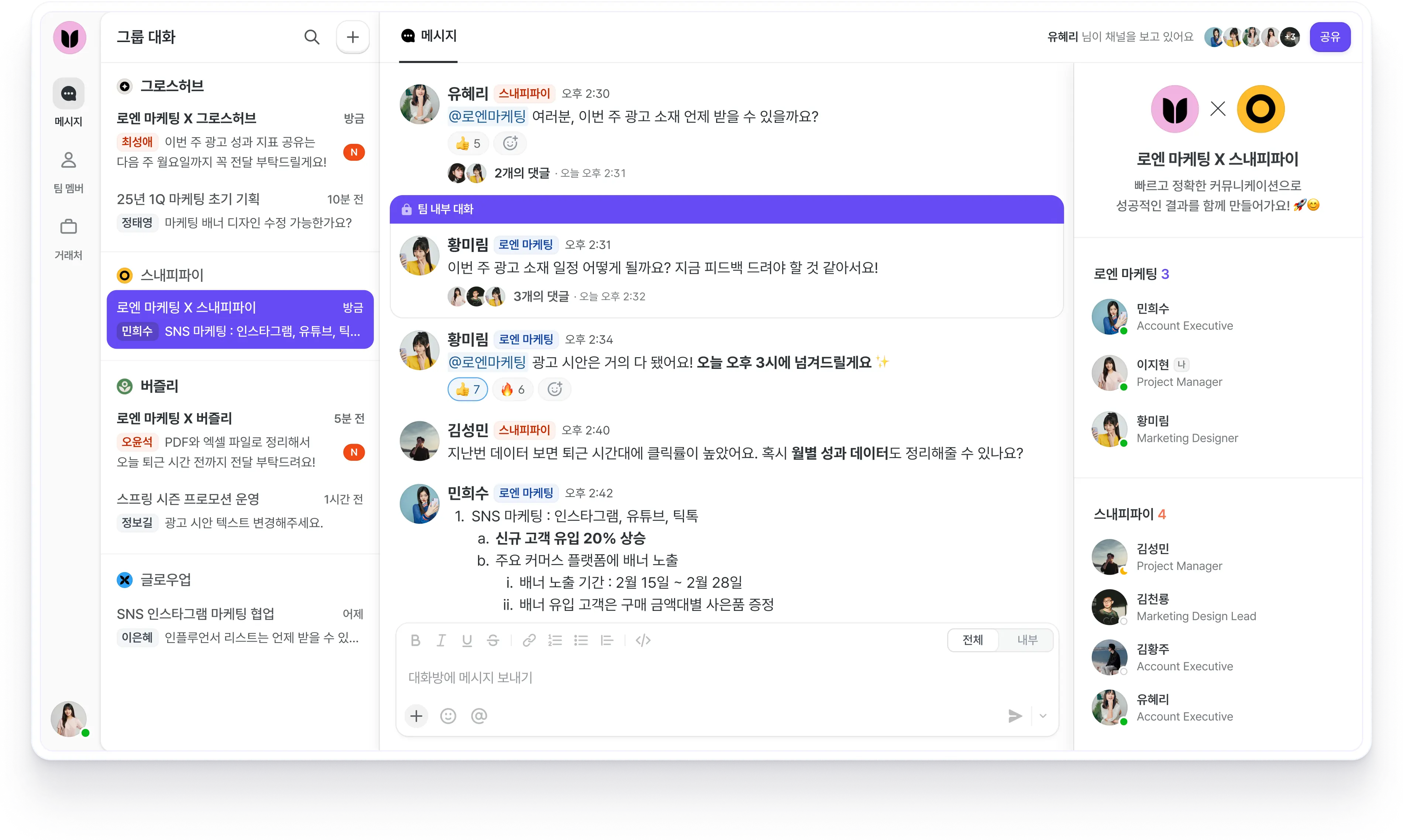Screen dimensions: 1403x840
Task: Click the 팀 내부 대화 banner
Action: (x=726, y=210)
